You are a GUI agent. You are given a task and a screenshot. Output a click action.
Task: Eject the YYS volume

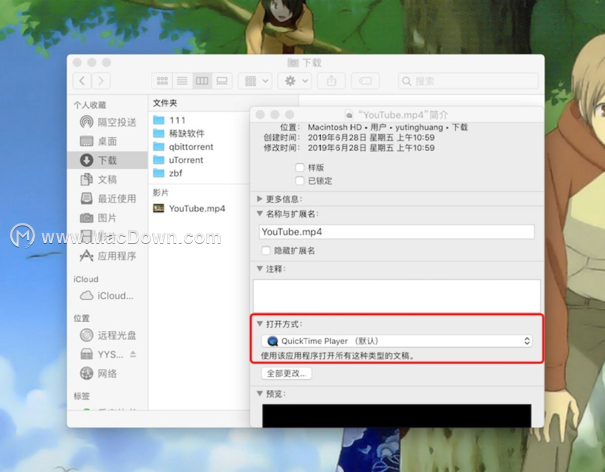[133, 354]
